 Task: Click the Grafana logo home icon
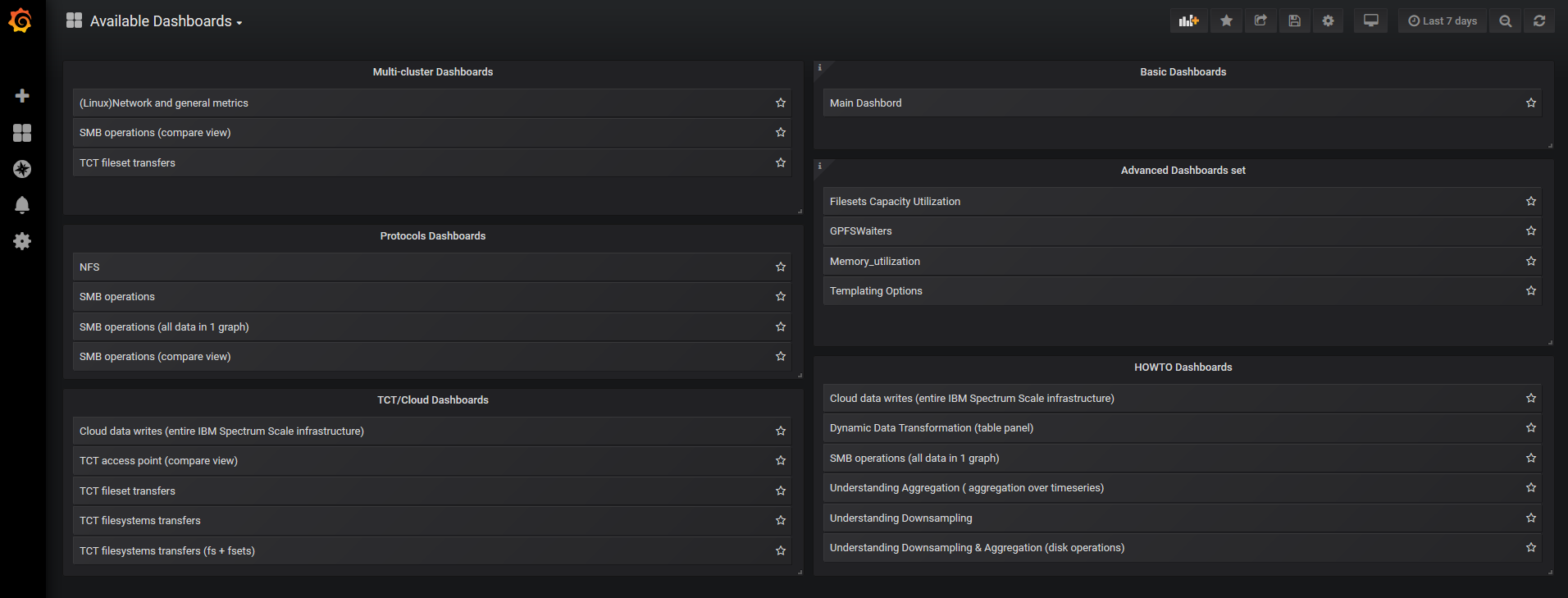(21, 21)
